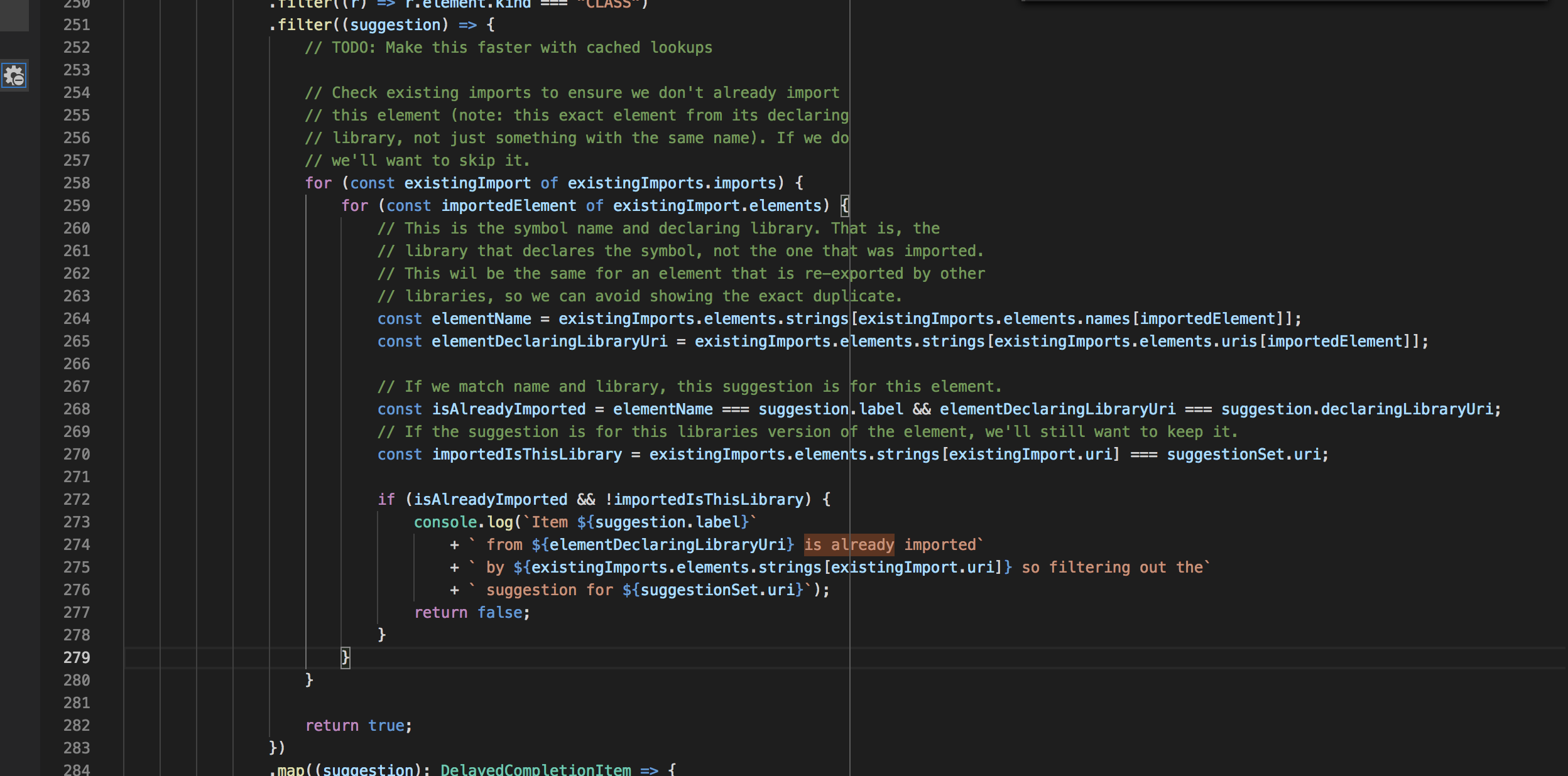Click 'isAlreadyImported' declaration on line 268

coord(509,409)
